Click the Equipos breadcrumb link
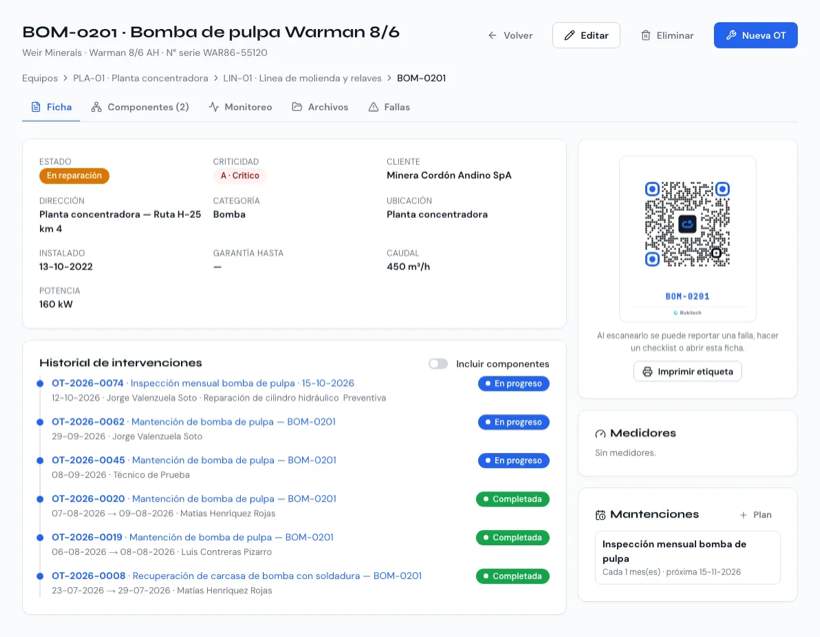820x637 pixels. [40, 78]
